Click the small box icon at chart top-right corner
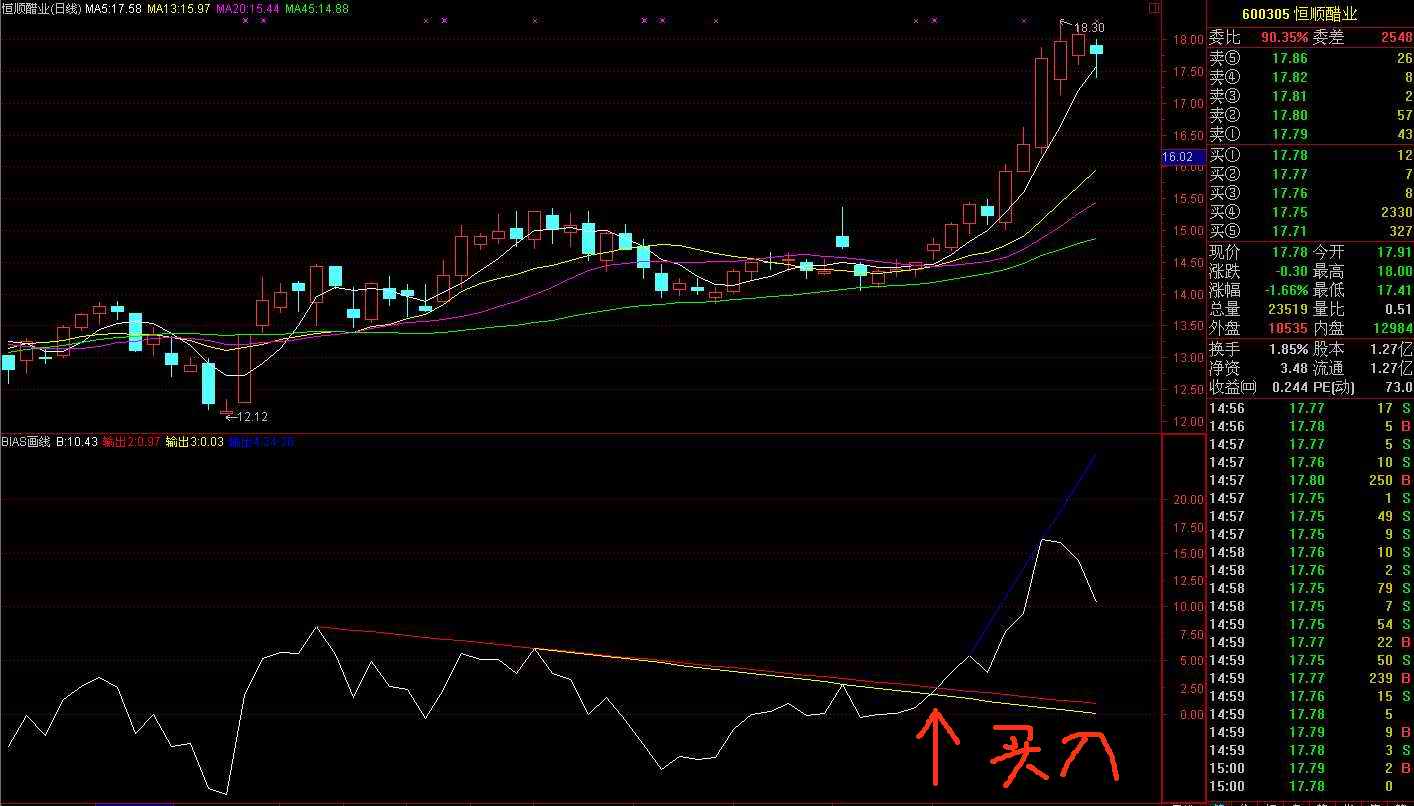 click(1155, 9)
